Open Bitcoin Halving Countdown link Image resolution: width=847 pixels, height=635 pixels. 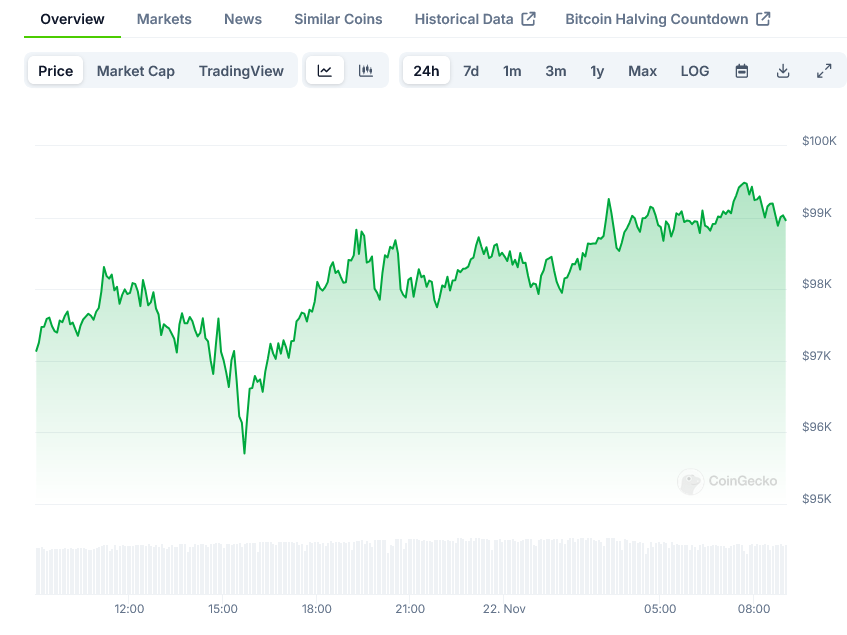[x=667, y=19]
